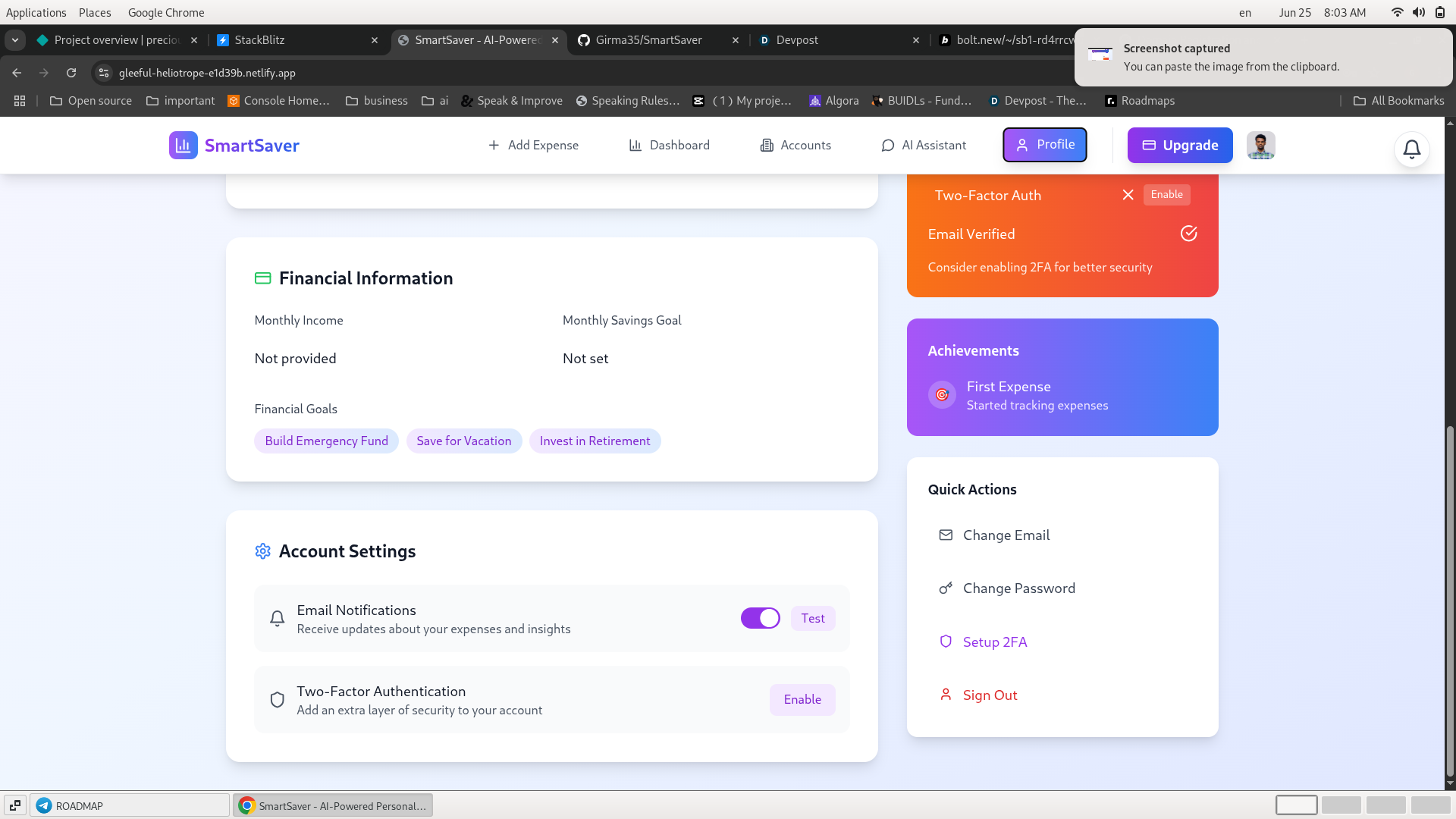This screenshot has height=819, width=1456.
Task: Open the Open source bookmarks folder
Action: pyautogui.click(x=90, y=101)
